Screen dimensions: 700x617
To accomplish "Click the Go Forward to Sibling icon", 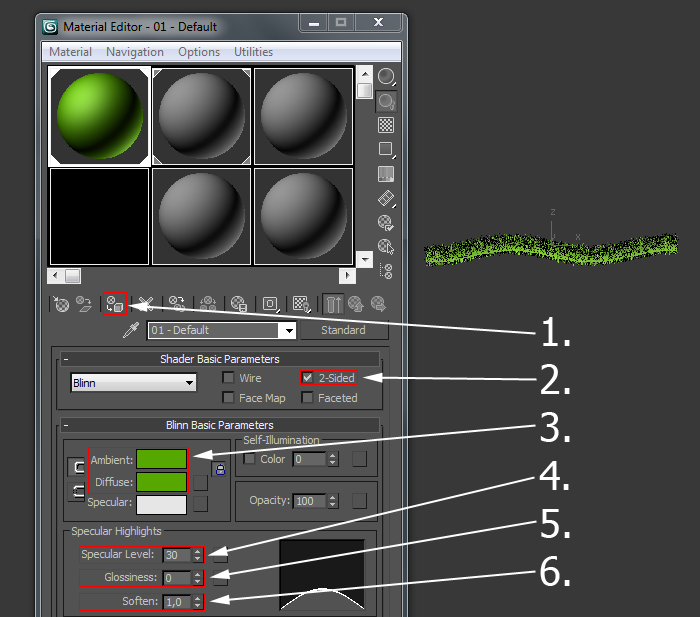I will (379, 304).
